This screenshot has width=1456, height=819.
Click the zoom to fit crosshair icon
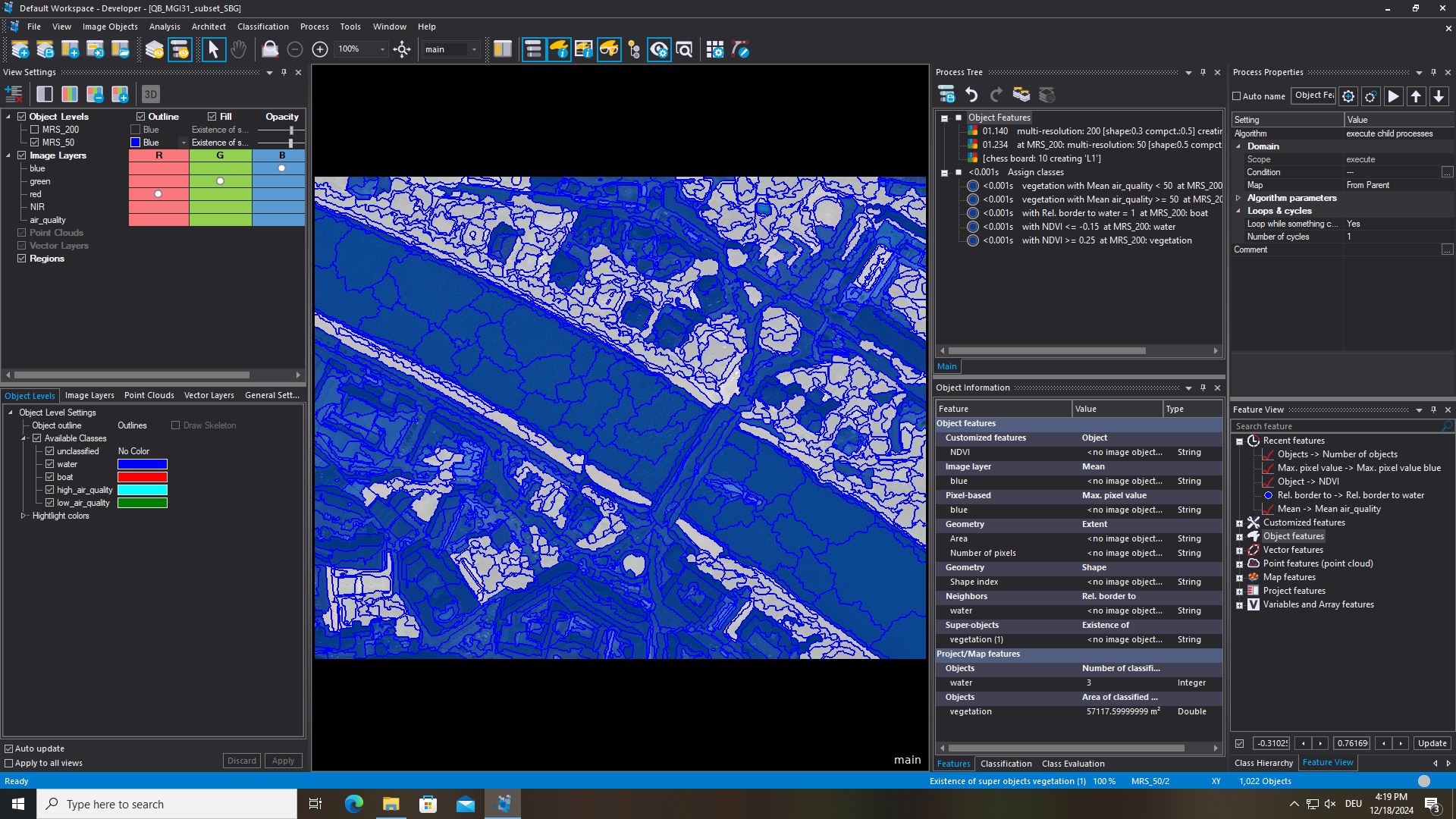click(x=402, y=50)
